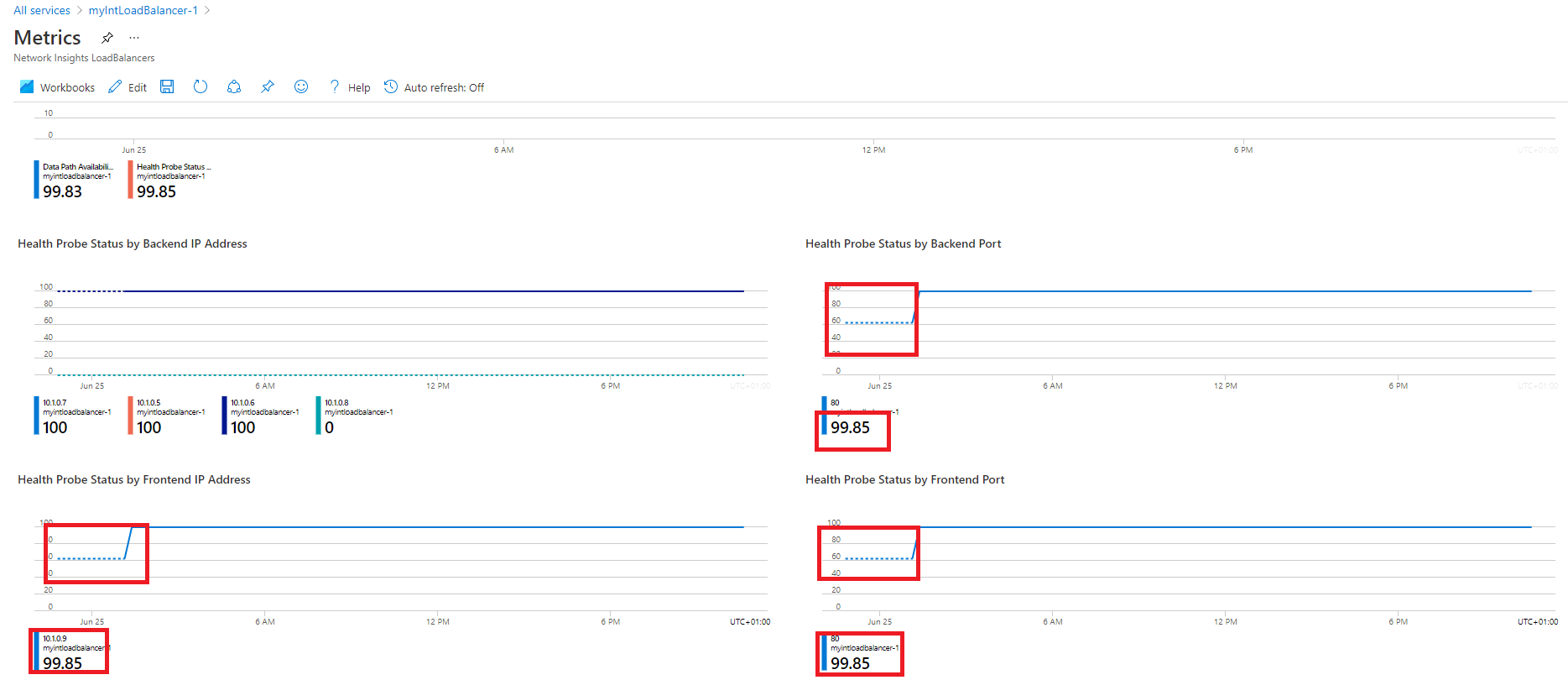Select the 10.1.0.5 backend IP legend
The image size is (1568, 680).
pyautogui.click(x=168, y=416)
